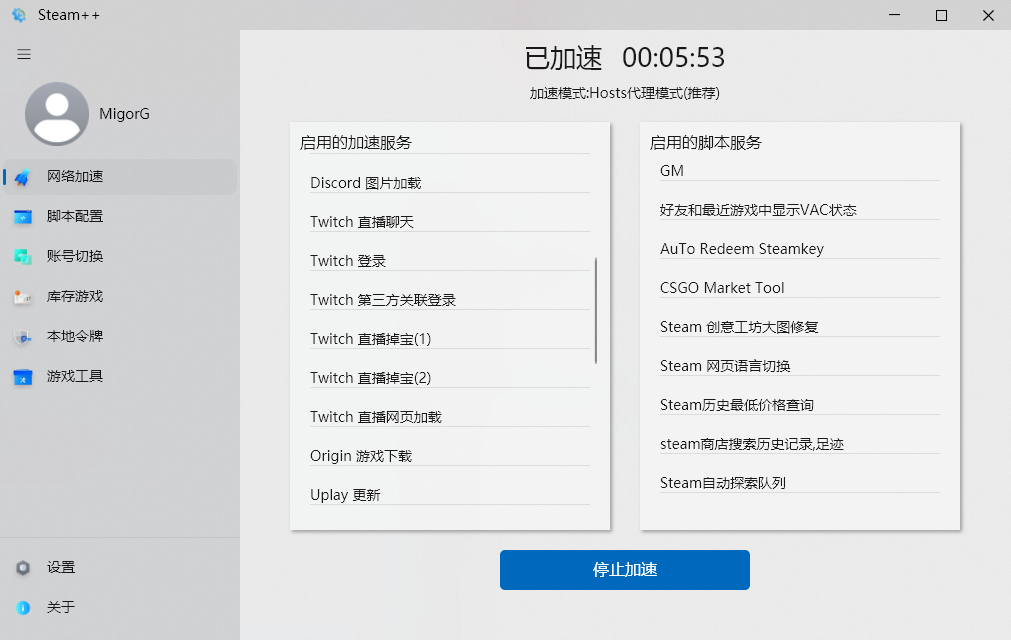Screen dimensions: 1011x640
Task: Select the Uplay 更新 service entry
Action: click(345, 494)
